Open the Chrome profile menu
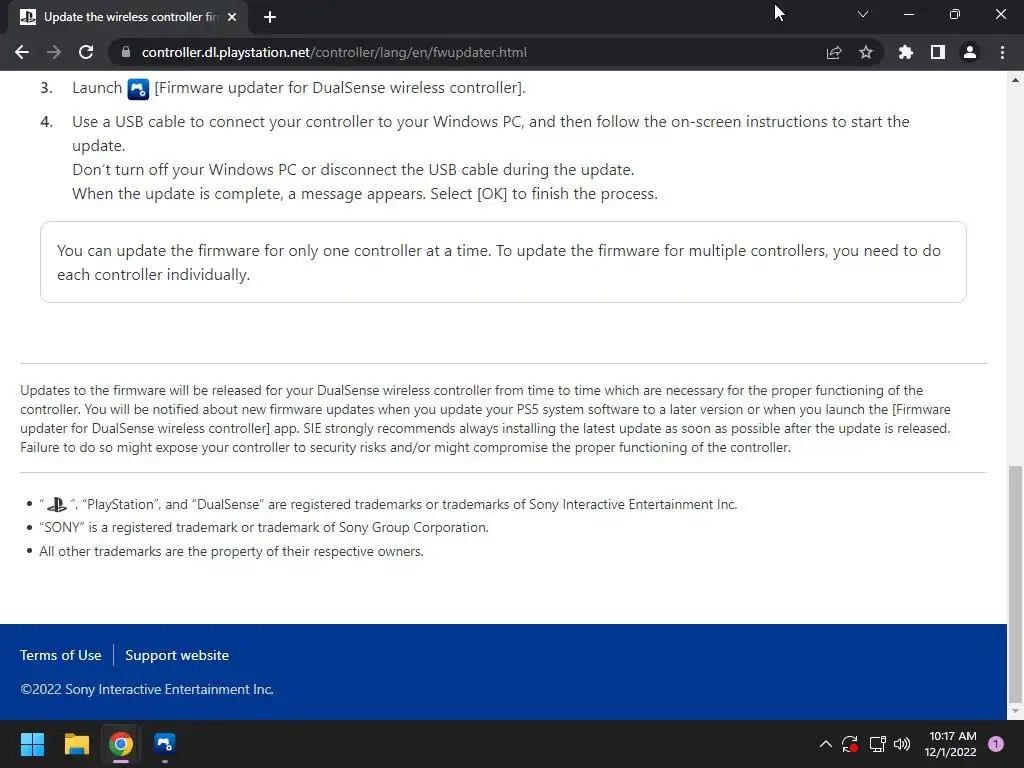Viewport: 1024px width, 768px height. coord(970,52)
